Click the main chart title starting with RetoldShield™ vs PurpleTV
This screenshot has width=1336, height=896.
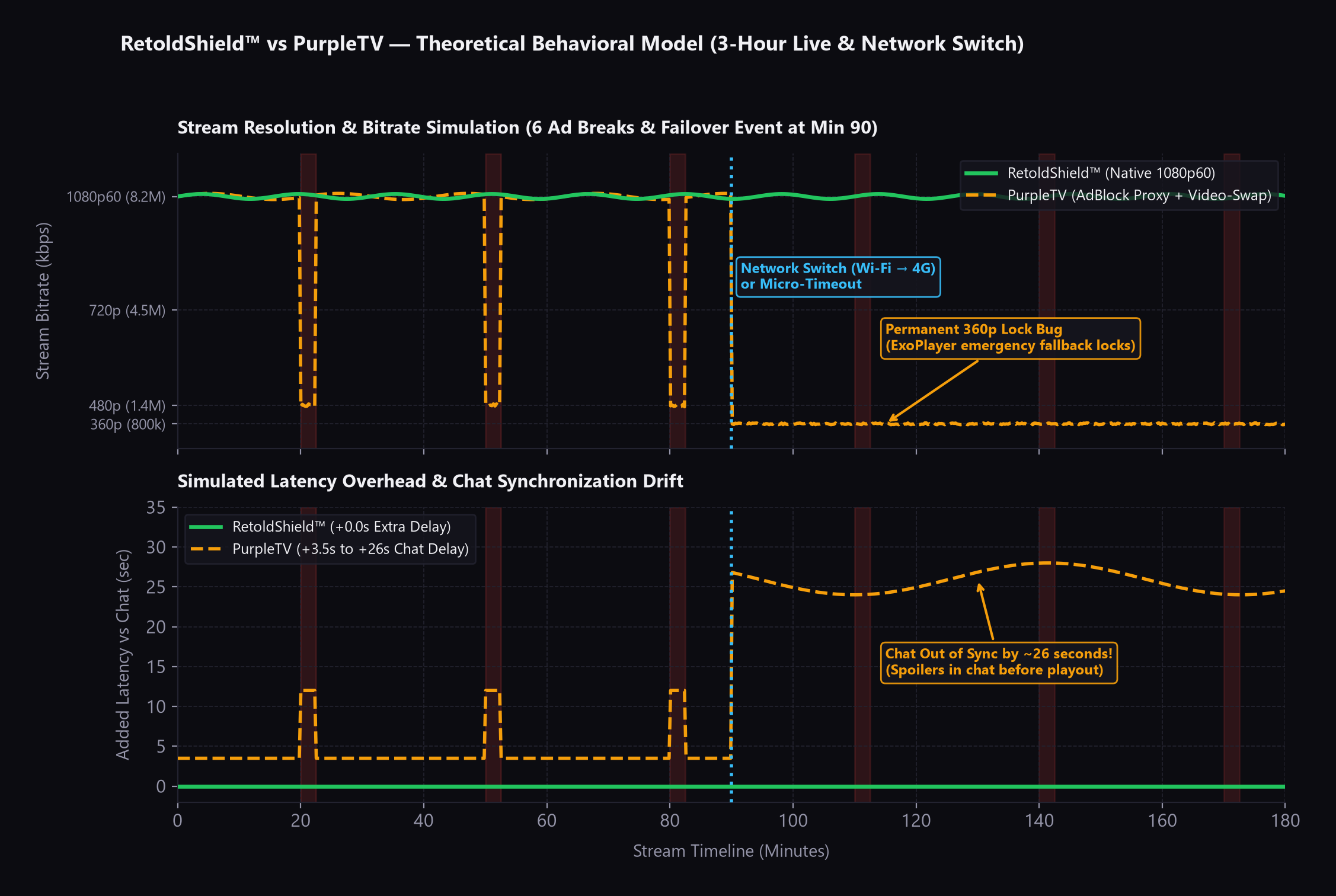point(572,44)
